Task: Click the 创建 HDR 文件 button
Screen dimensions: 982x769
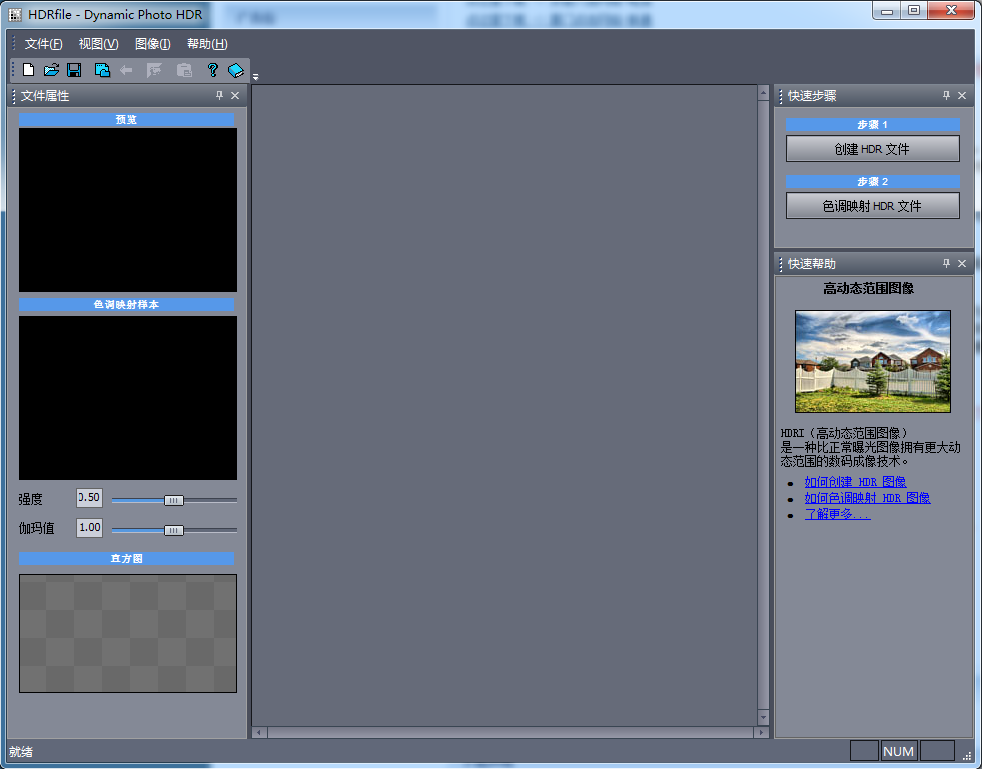Action: 871,148
